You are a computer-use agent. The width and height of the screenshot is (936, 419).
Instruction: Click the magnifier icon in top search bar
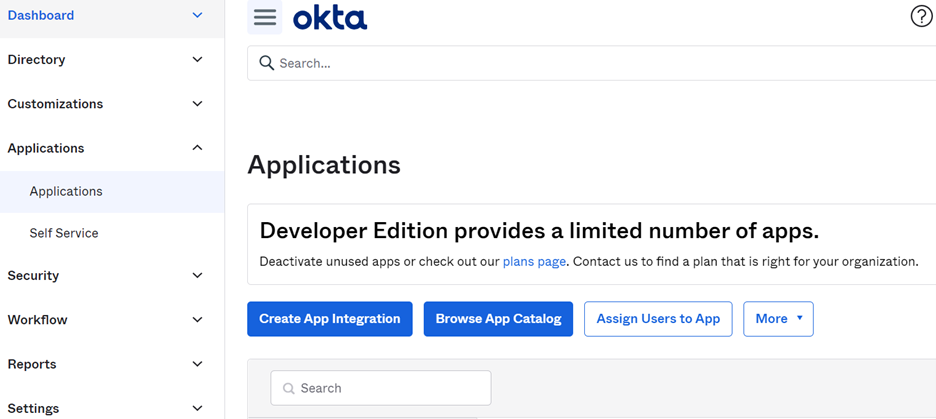(266, 63)
